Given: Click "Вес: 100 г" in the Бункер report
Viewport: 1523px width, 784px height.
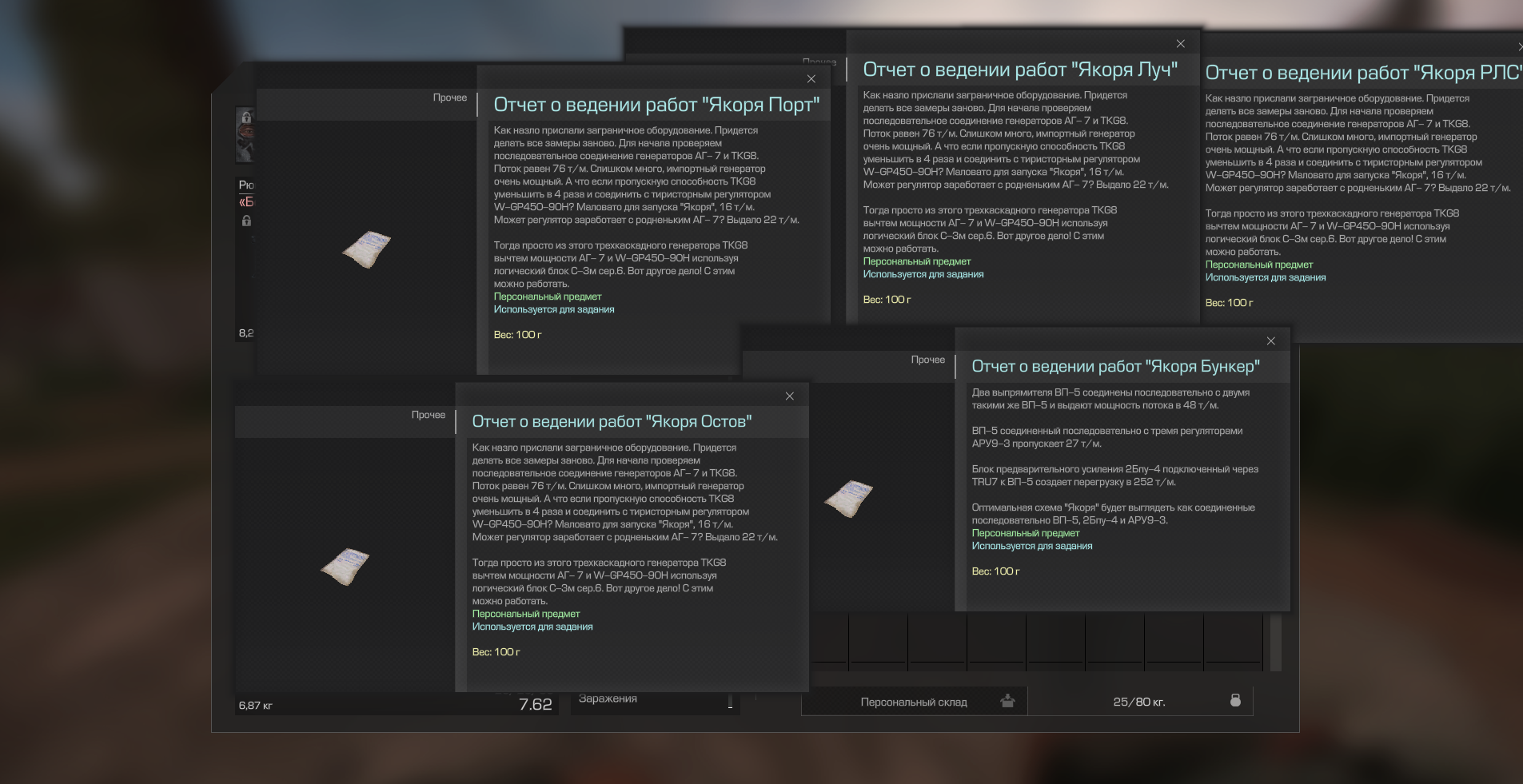Looking at the screenshot, I should (995, 571).
